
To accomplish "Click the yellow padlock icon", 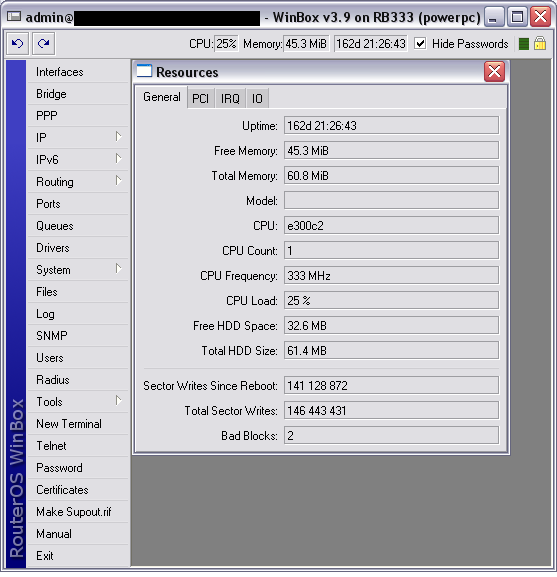I will pyautogui.click(x=540, y=43).
